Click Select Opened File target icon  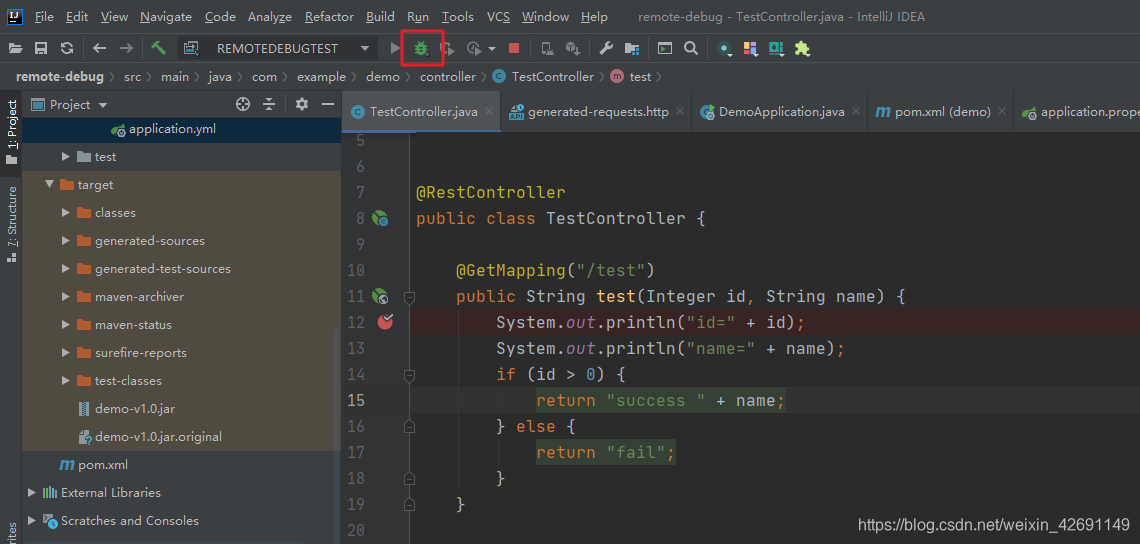[243, 105]
